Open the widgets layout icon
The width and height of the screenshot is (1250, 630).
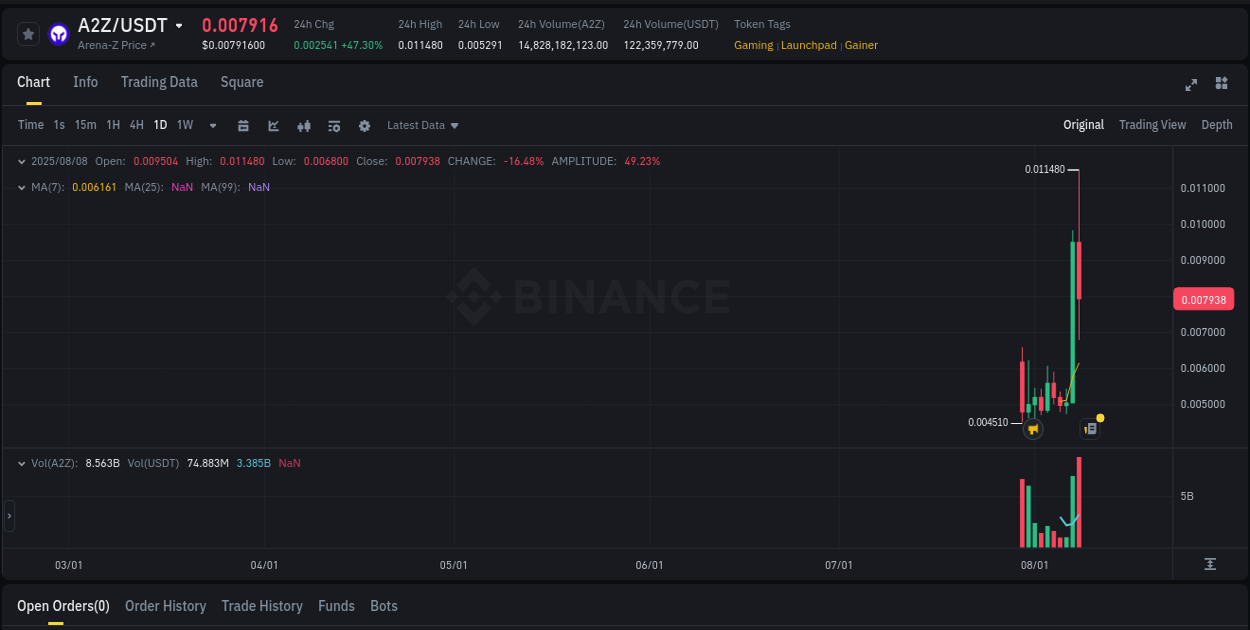tap(1221, 85)
